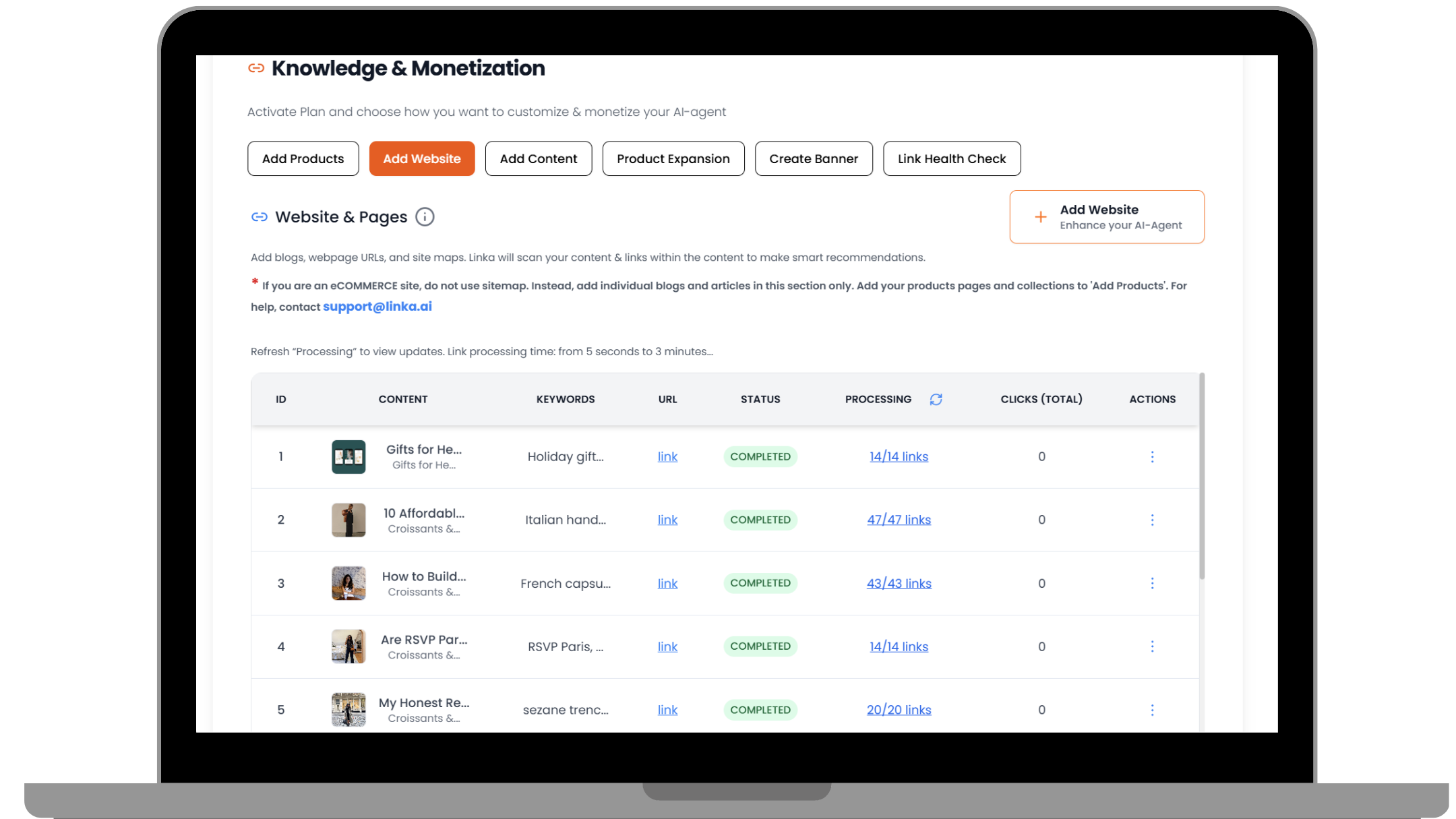Click the 47/47 links processing link
The image size is (1456, 819).
coord(899,520)
